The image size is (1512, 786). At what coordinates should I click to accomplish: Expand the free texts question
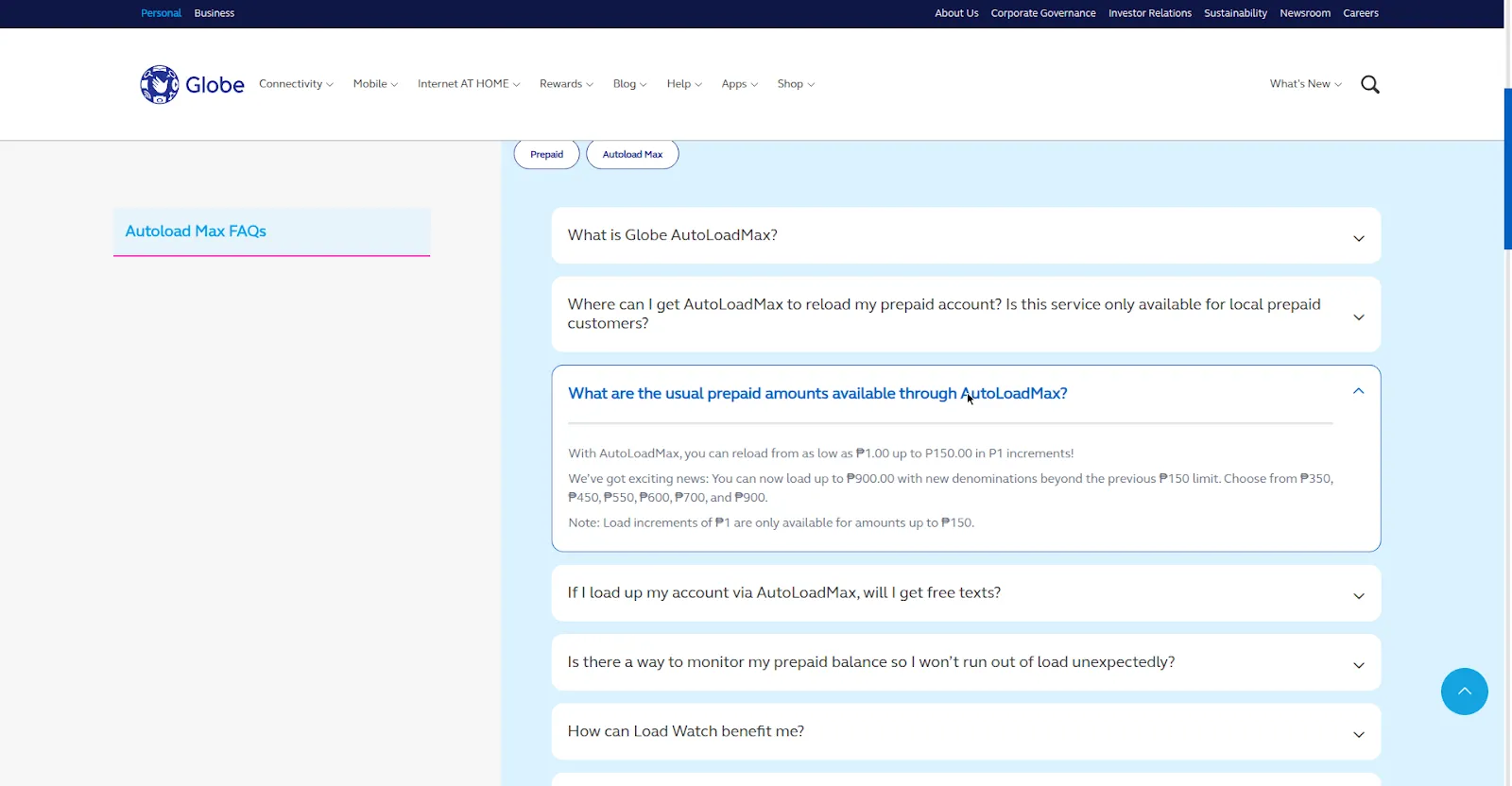(966, 593)
